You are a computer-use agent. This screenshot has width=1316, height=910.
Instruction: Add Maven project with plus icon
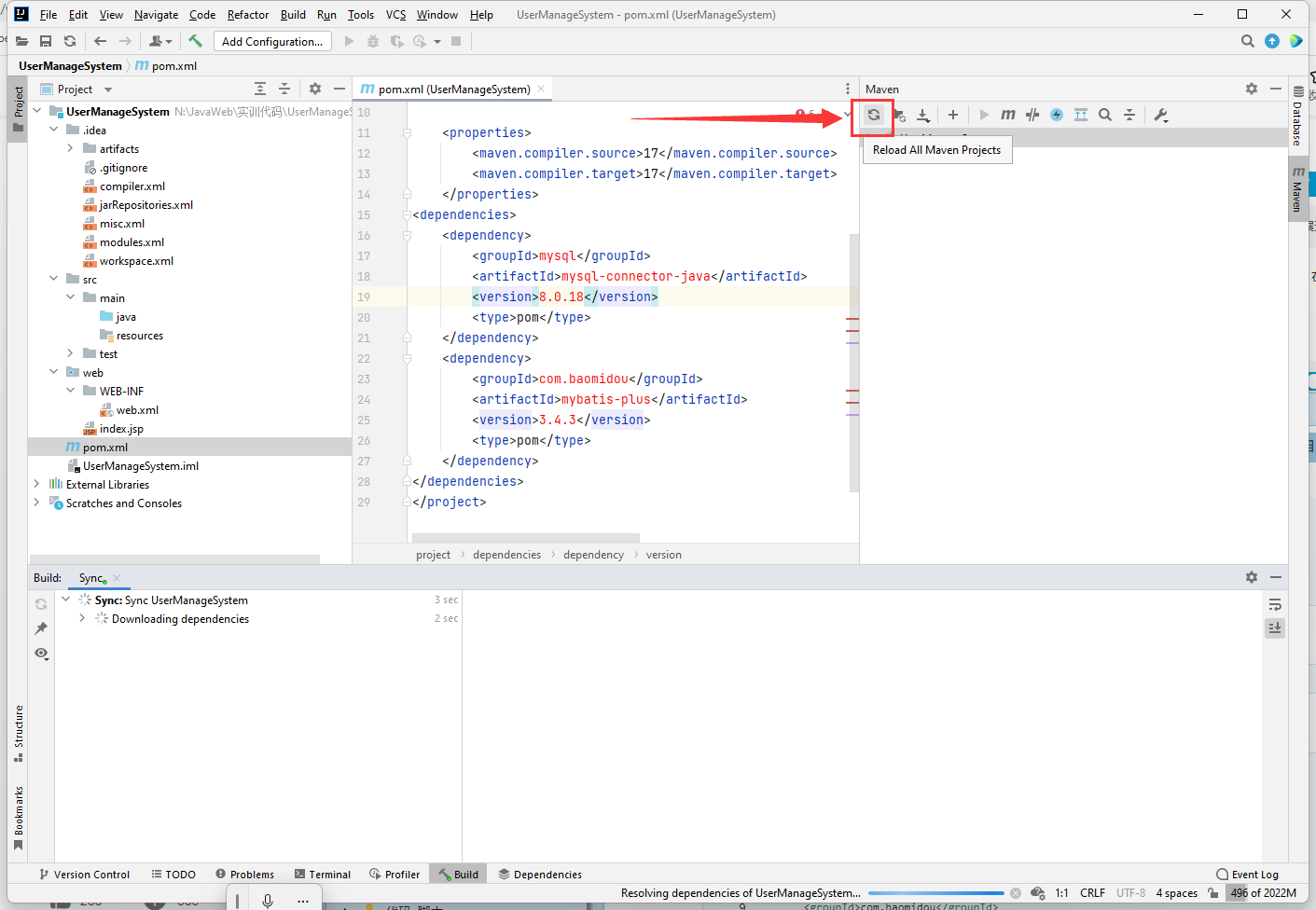[953, 115]
